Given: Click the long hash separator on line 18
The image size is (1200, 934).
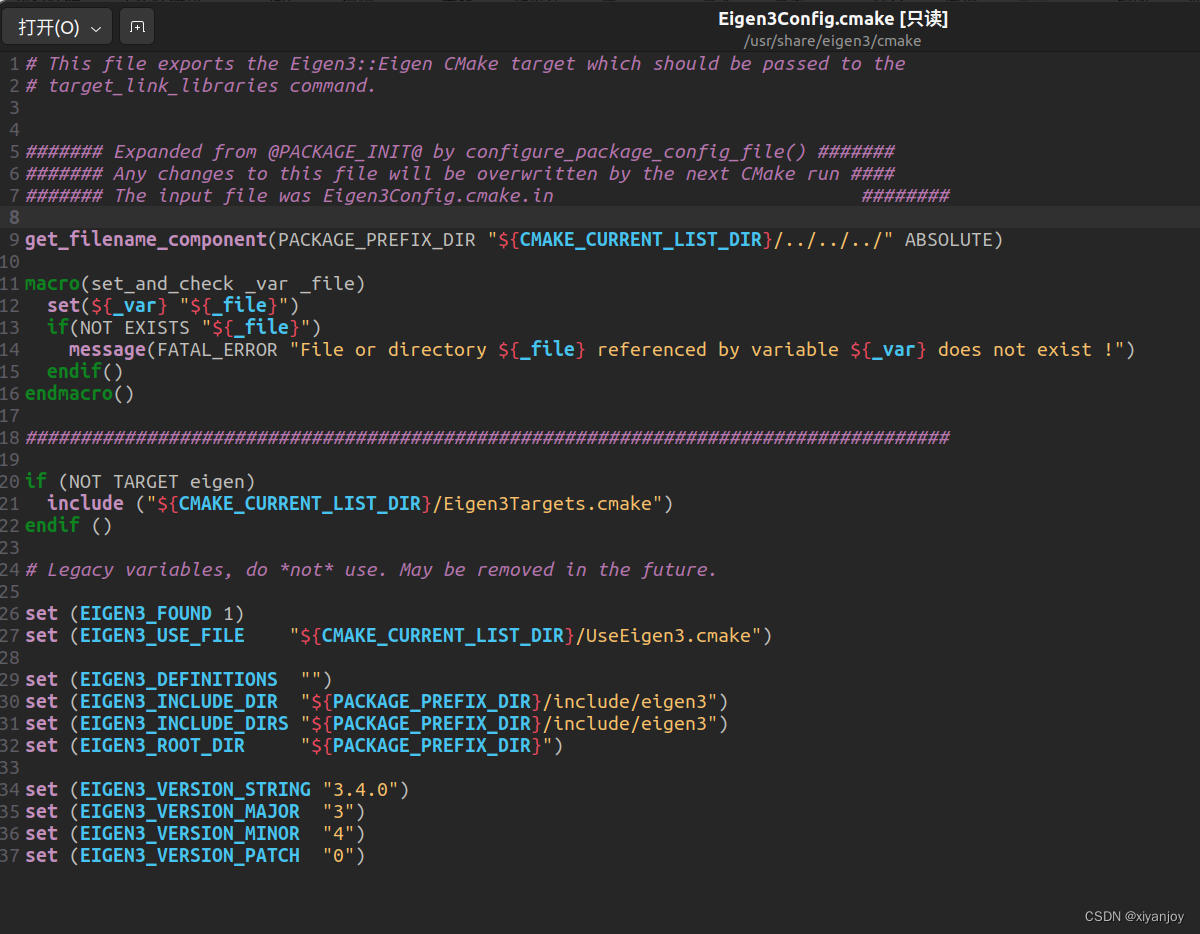Looking at the screenshot, I should pos(487,438).
